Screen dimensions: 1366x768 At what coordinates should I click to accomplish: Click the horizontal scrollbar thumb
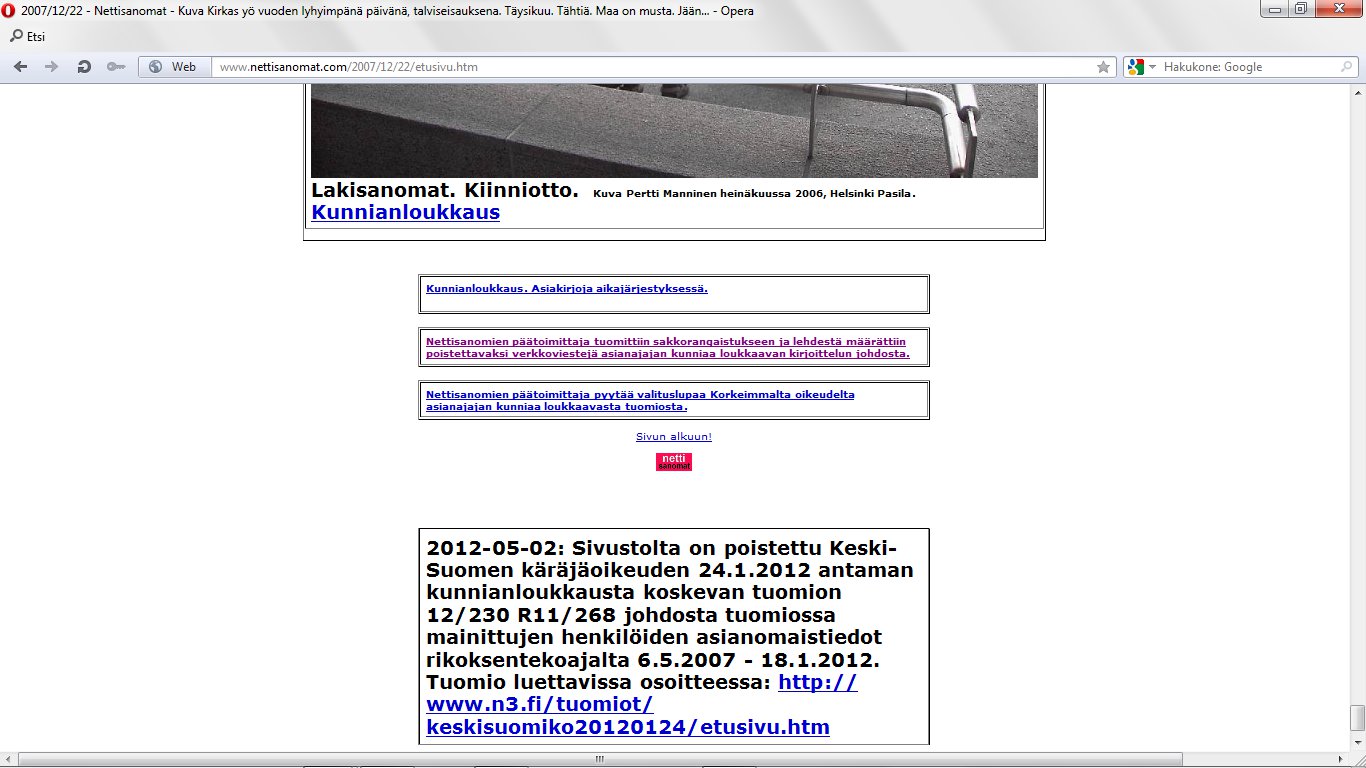[598, 759]
